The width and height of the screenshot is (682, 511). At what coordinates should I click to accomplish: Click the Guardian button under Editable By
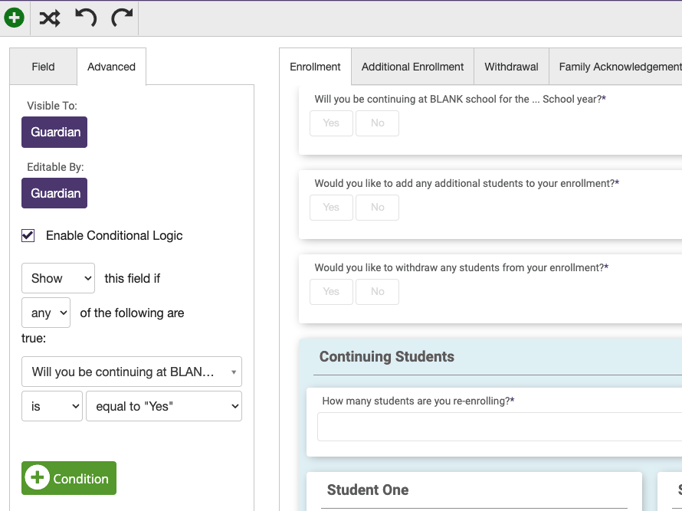click(x=54, y=193)
